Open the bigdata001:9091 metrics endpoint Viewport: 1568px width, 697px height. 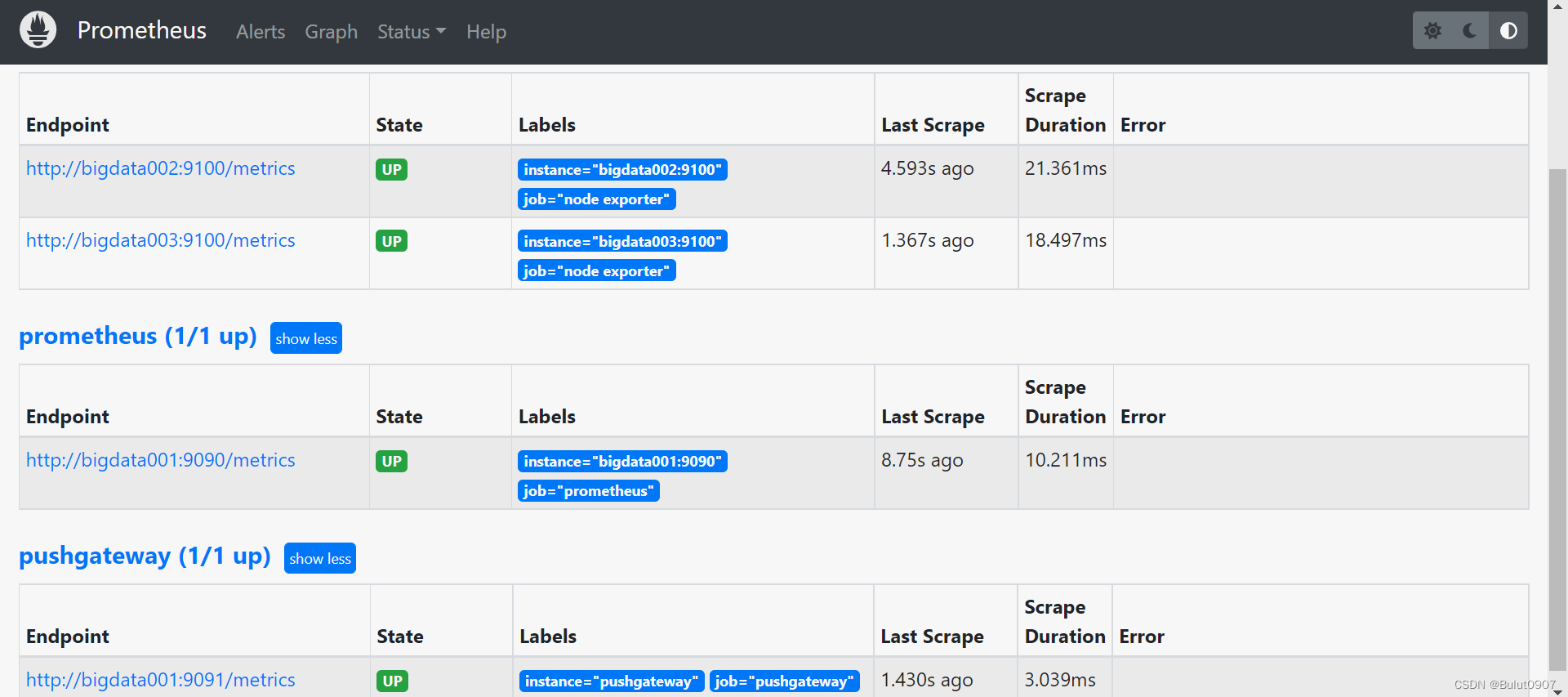pos(161,680)
